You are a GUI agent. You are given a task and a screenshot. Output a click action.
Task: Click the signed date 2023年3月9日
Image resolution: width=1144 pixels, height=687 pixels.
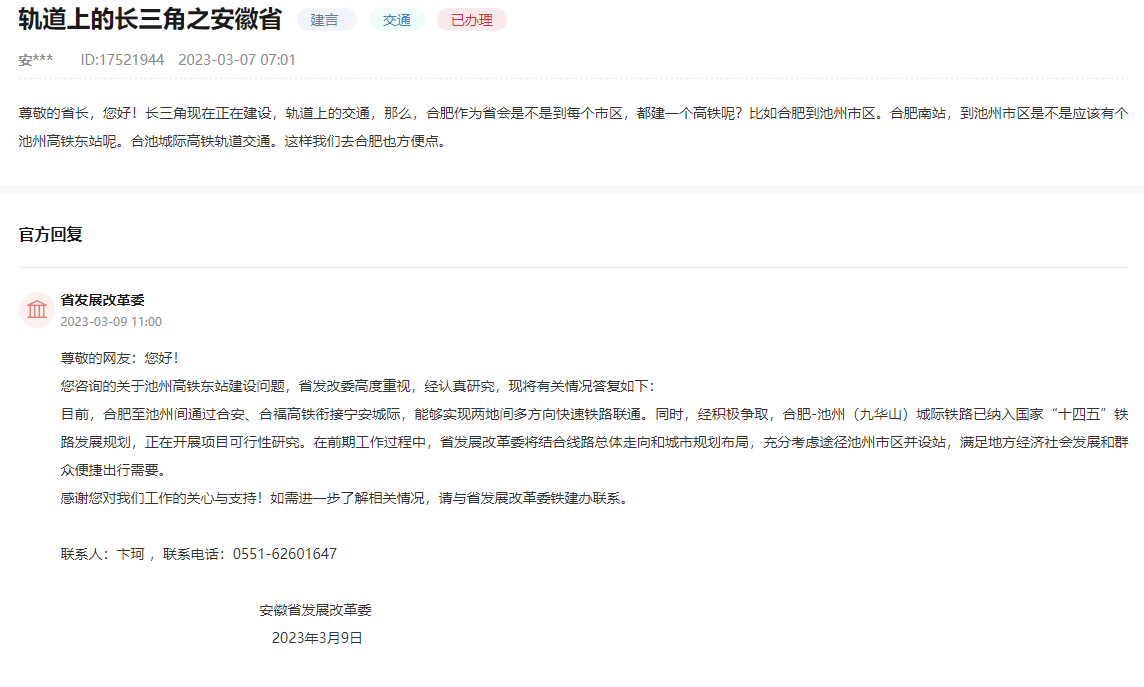(317, 638)
